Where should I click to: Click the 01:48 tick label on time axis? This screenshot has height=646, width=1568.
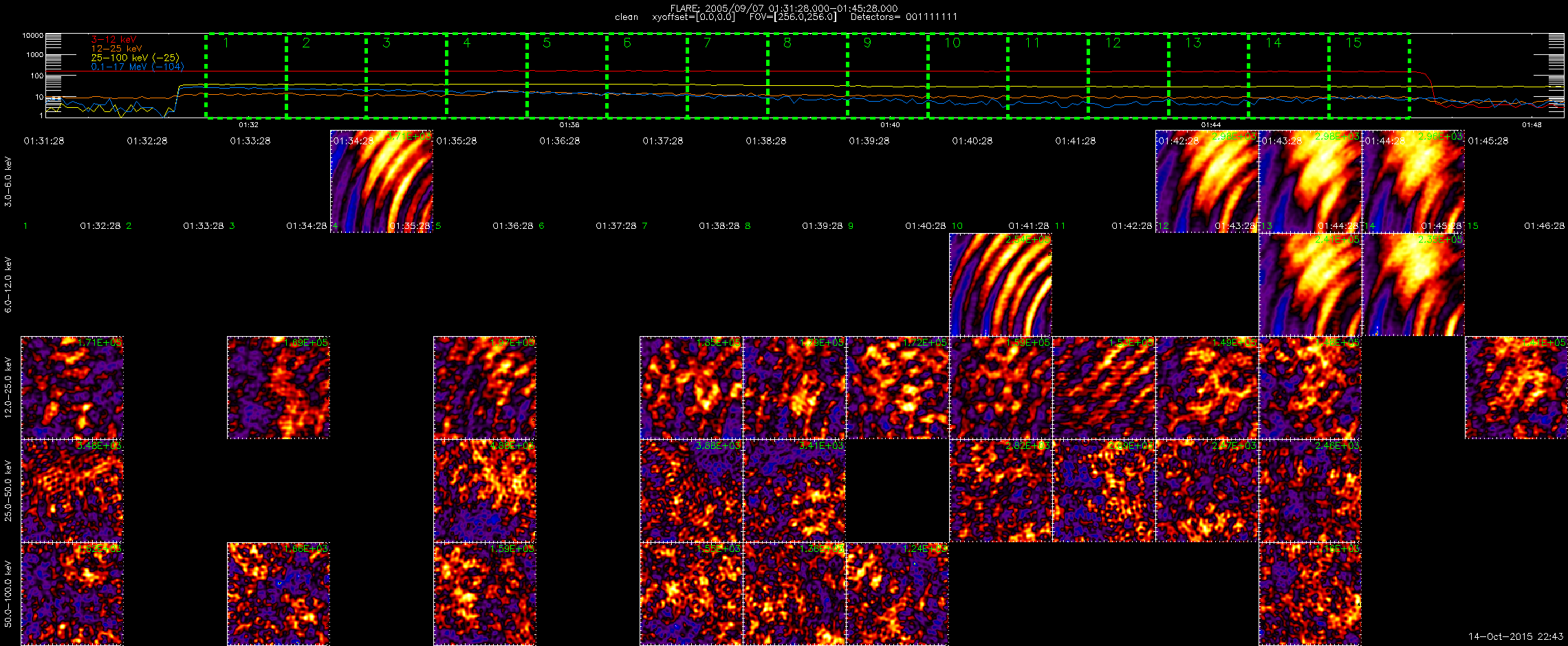click(x=1532, y=124)
